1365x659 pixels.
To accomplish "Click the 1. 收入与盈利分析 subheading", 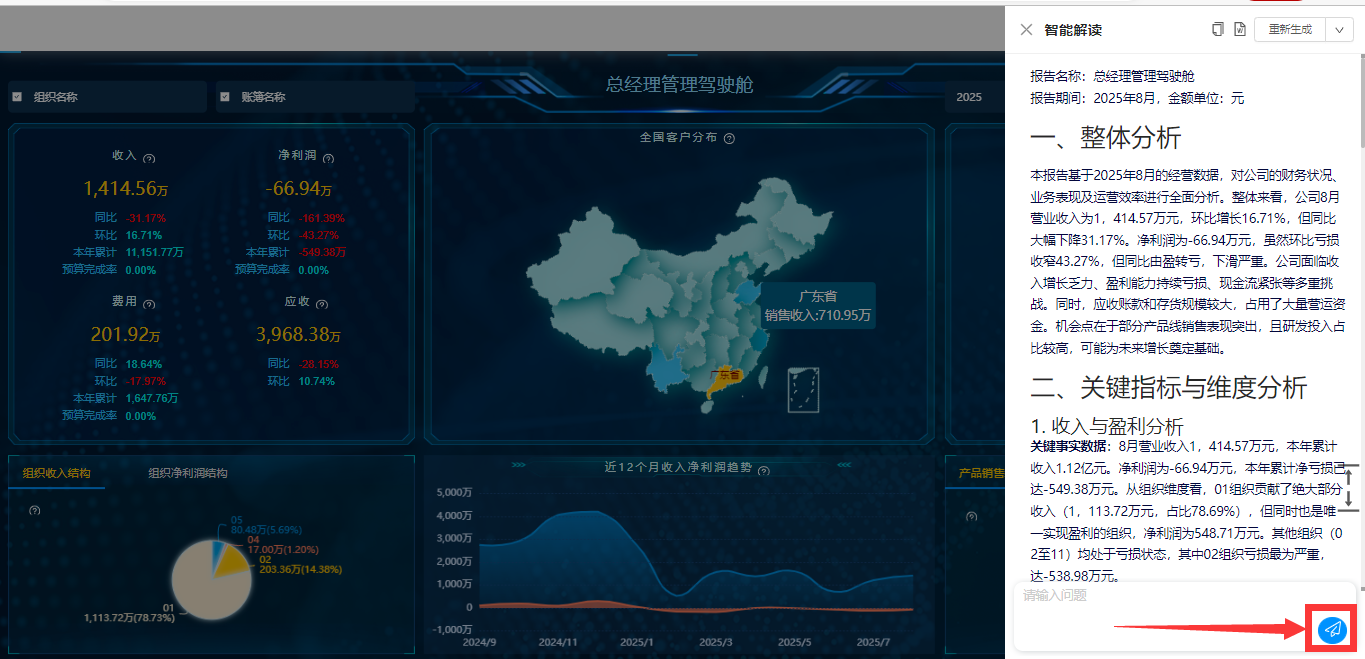I will (x=1107, y=426).
